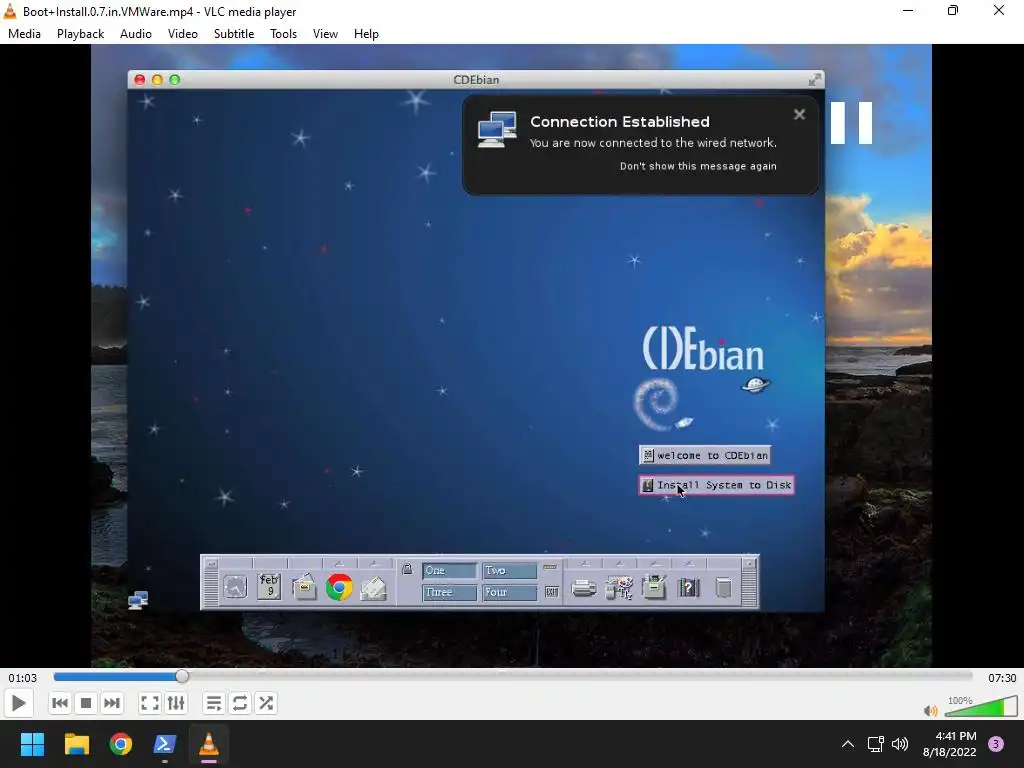The height and width of the screenshot is (768, 1024).
Task: Stop VLC playback
Action: pyautogui.click(x=86, y=703)
